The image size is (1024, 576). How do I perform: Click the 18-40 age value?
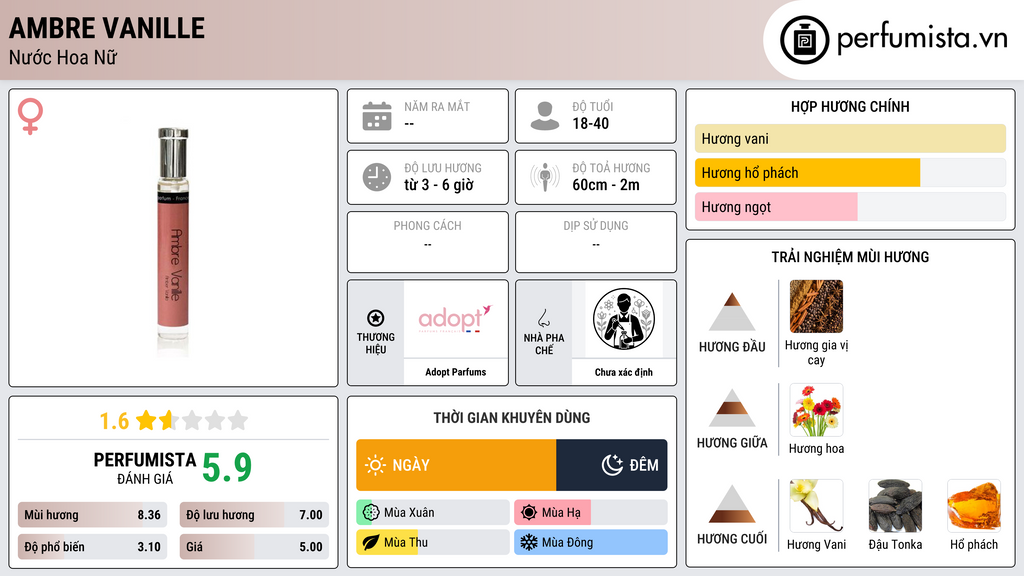(590, 123)
